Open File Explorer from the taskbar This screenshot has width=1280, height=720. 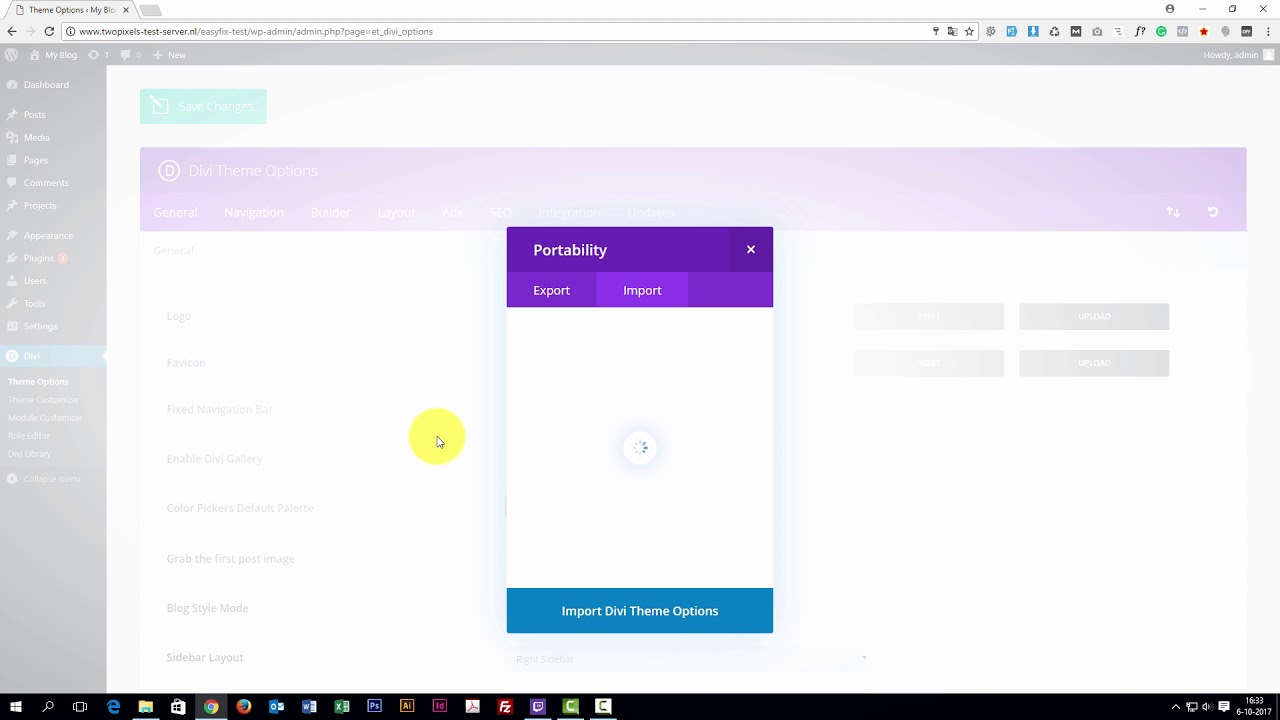[146, 707]
